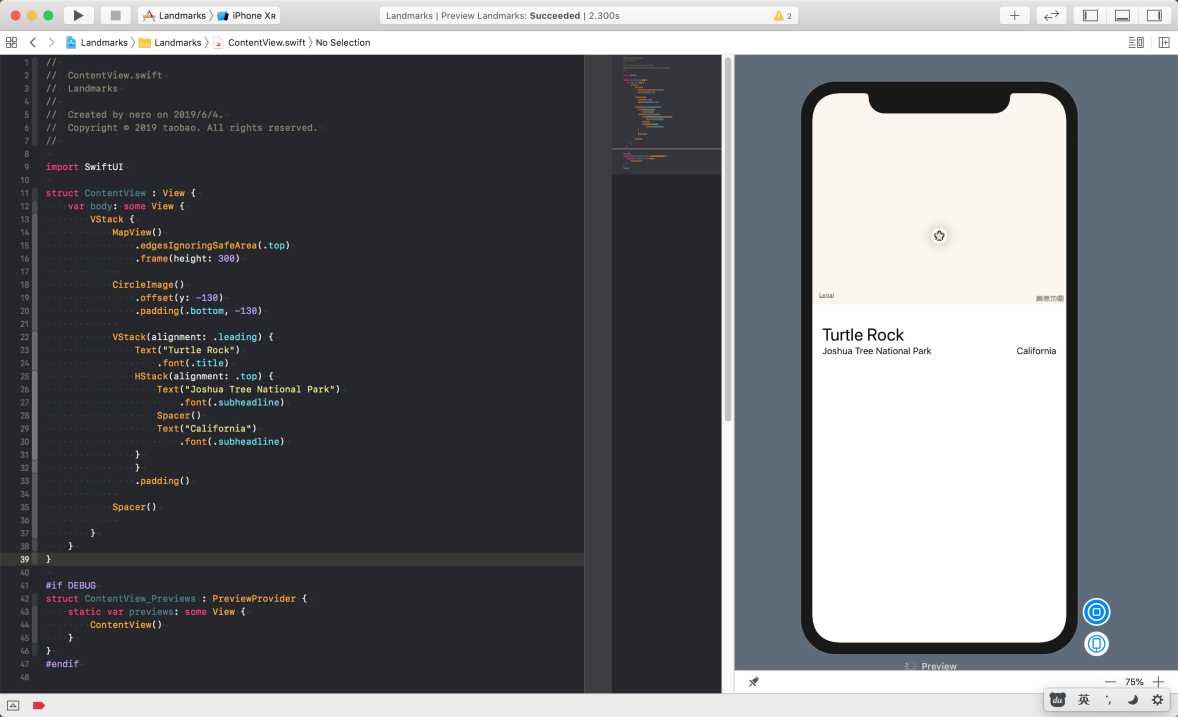Pin the preview canvas
This screenshot has width=1178, height=717.
(x=754, y=682)
